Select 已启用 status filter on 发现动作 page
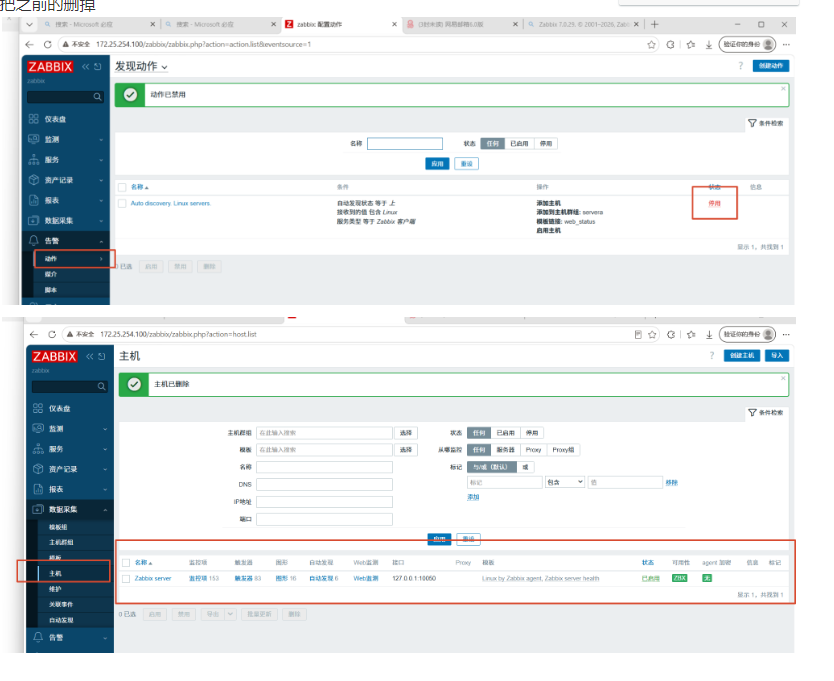The width and height of the screenshot is (834, 681). 519,144
